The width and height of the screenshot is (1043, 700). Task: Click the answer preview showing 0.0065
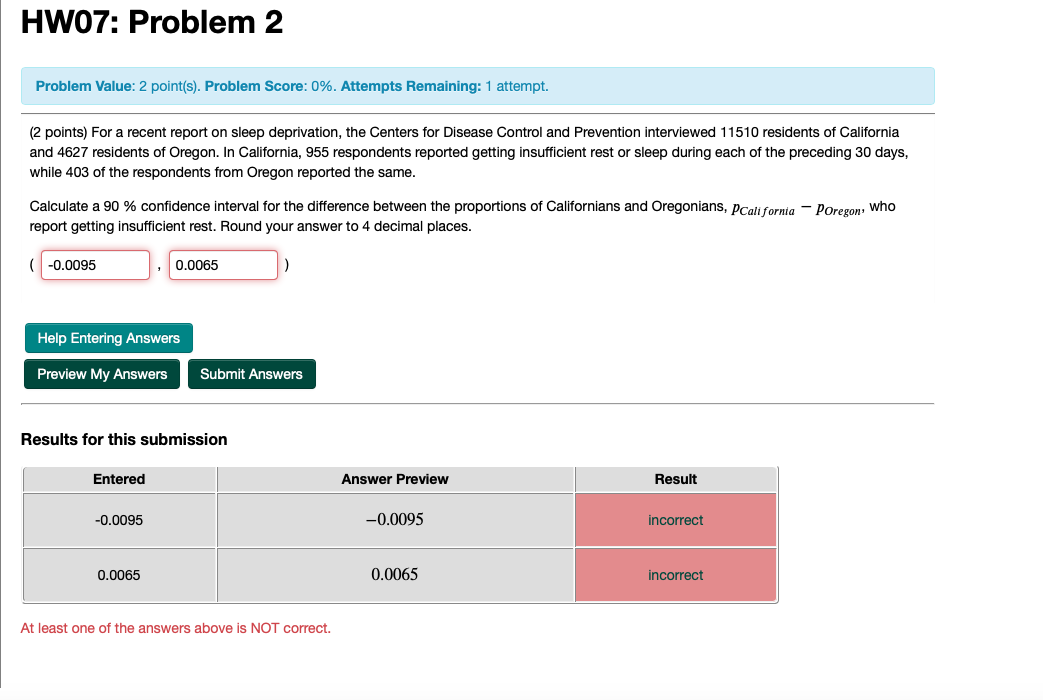click(x=395, y=574)
